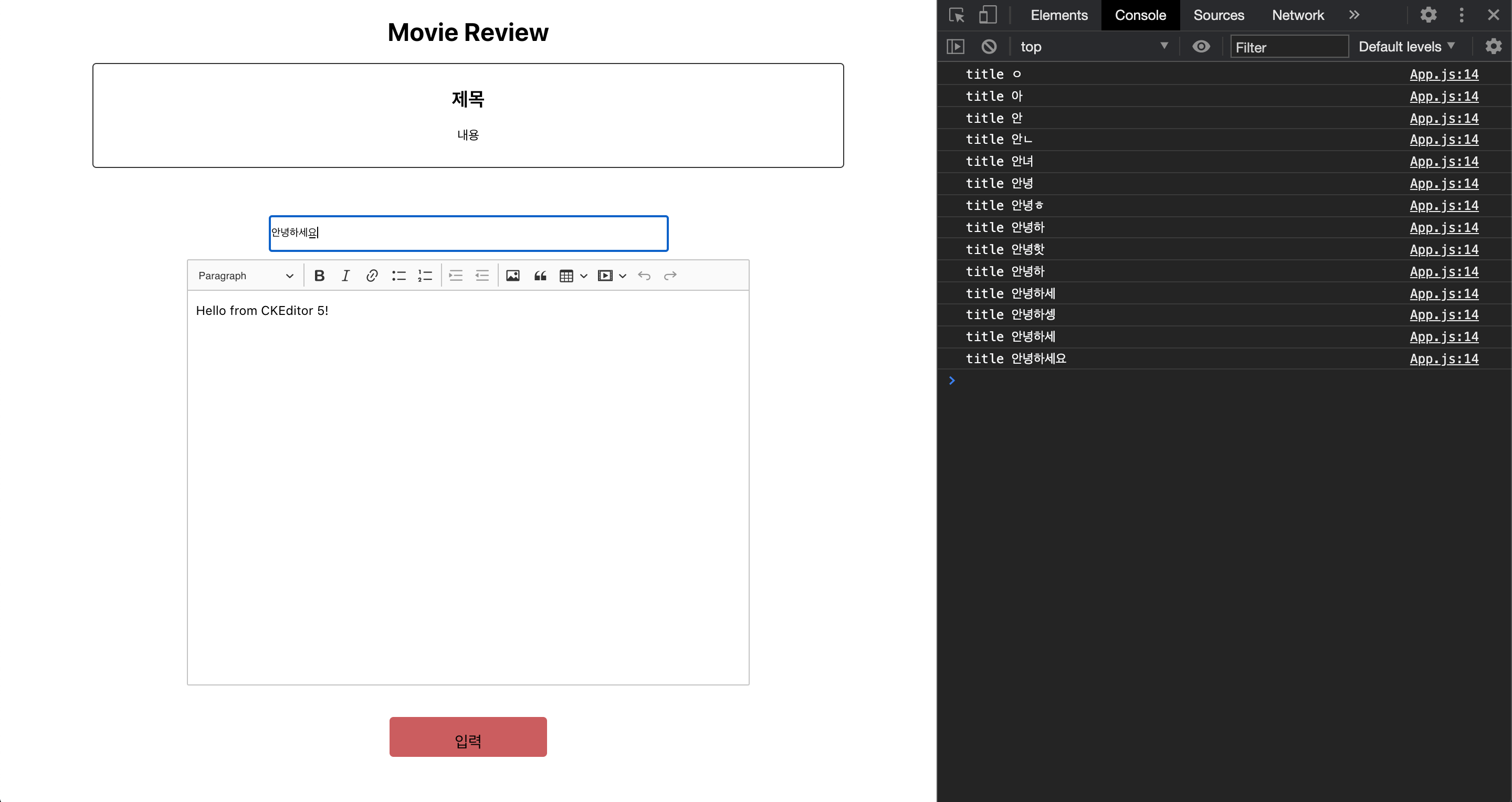
Task: Click the red 입력 submit button
Action: (x=468, y=736)
